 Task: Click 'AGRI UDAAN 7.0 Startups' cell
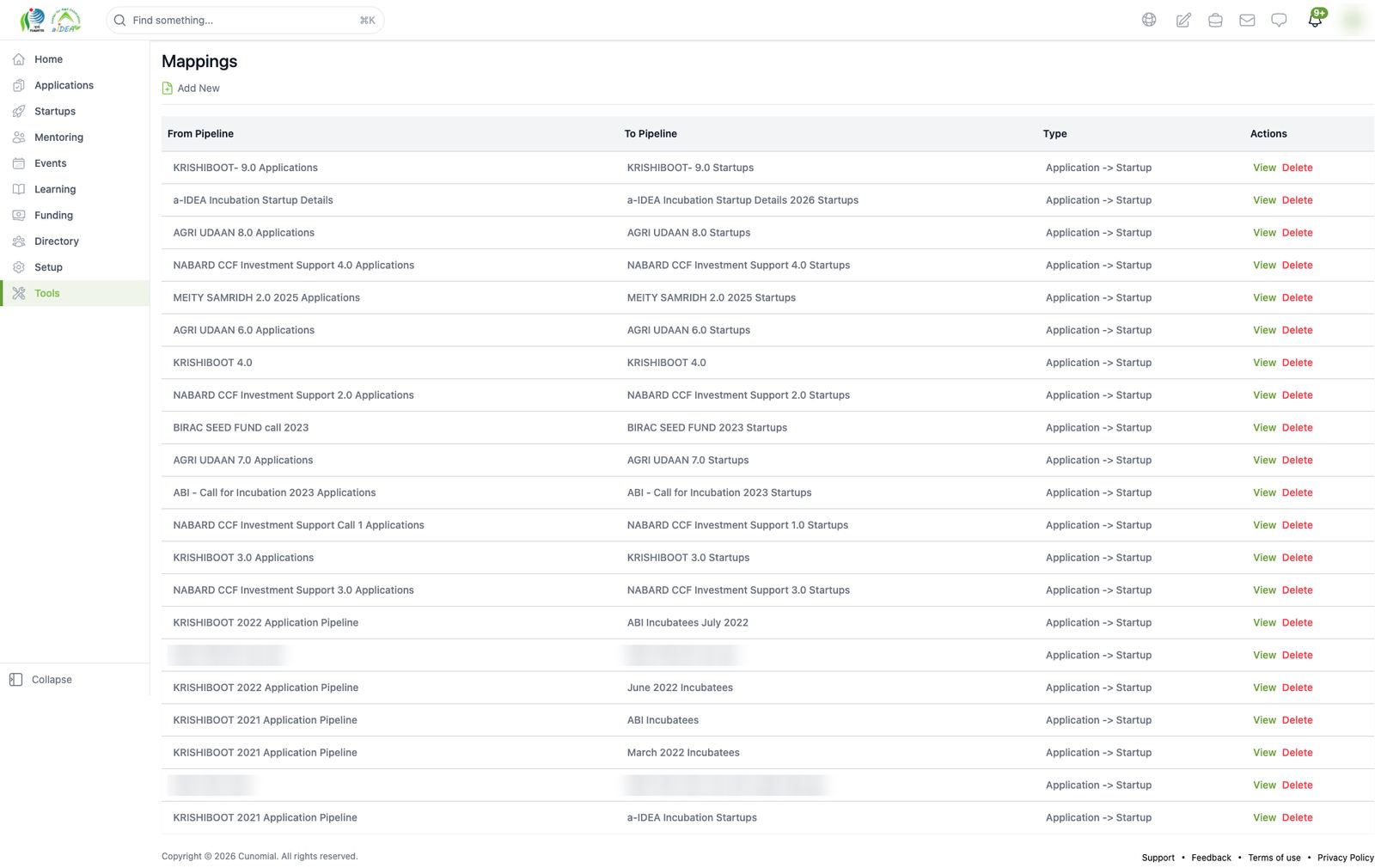pos(687,461)
